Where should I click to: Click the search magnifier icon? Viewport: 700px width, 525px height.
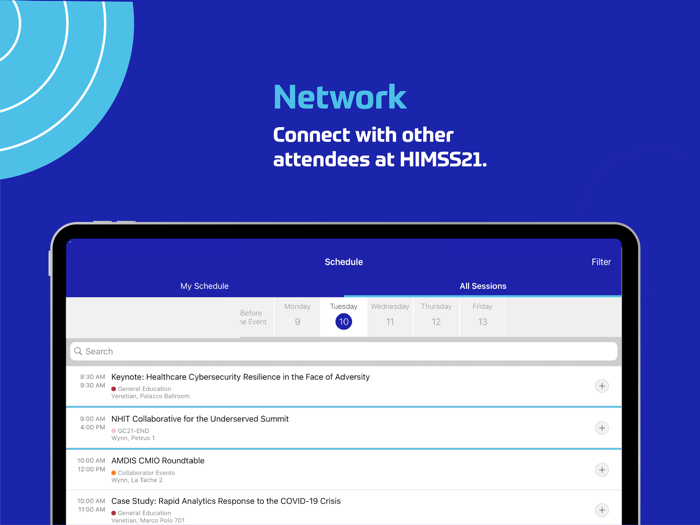[x=78, y=351]
